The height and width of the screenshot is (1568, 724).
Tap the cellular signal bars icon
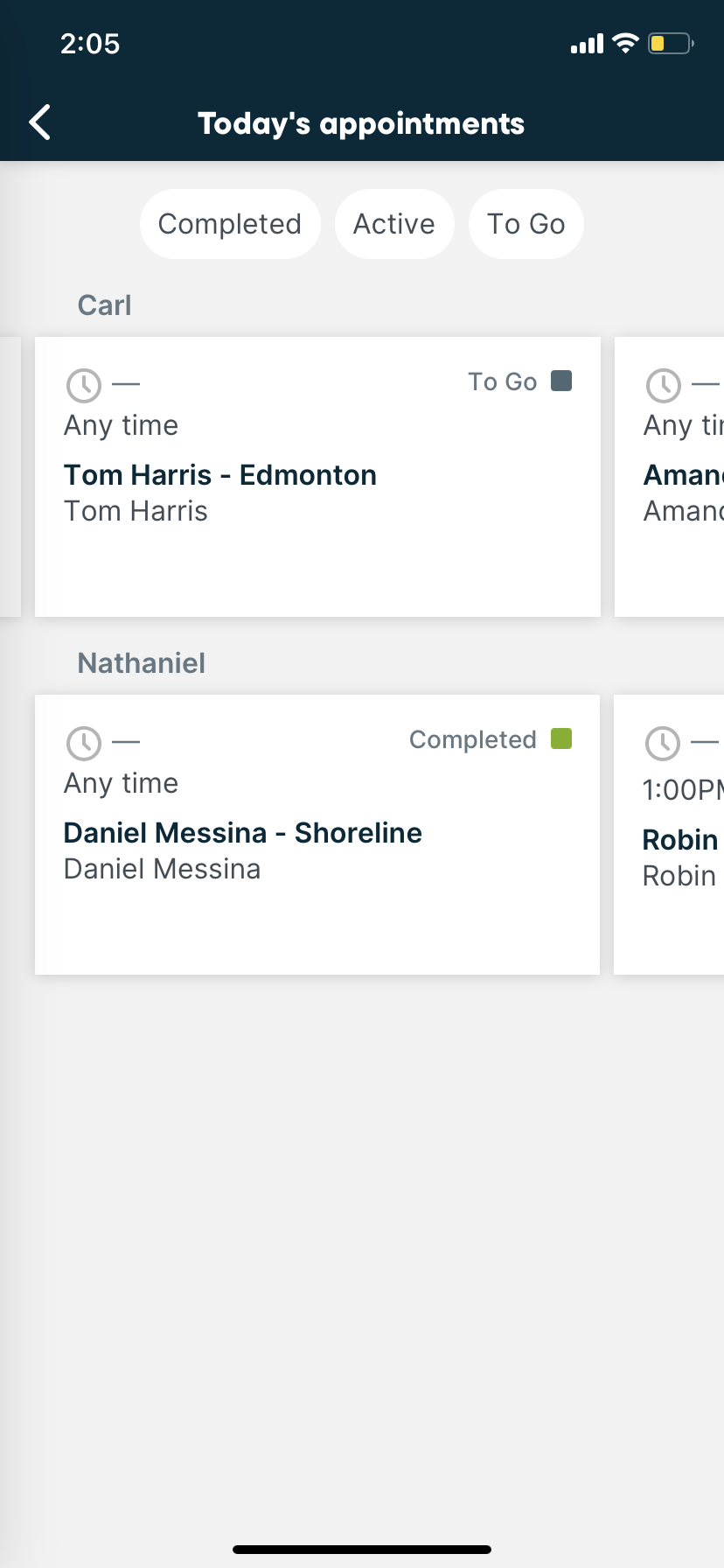(x=587, y=44)
